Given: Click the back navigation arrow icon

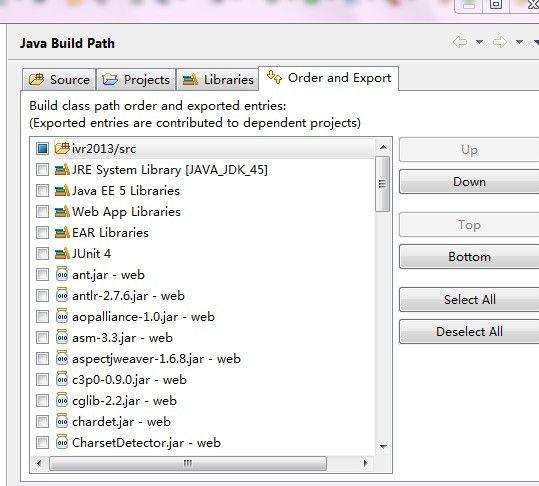Looking at the screenshot, I should tap(460, 42).
